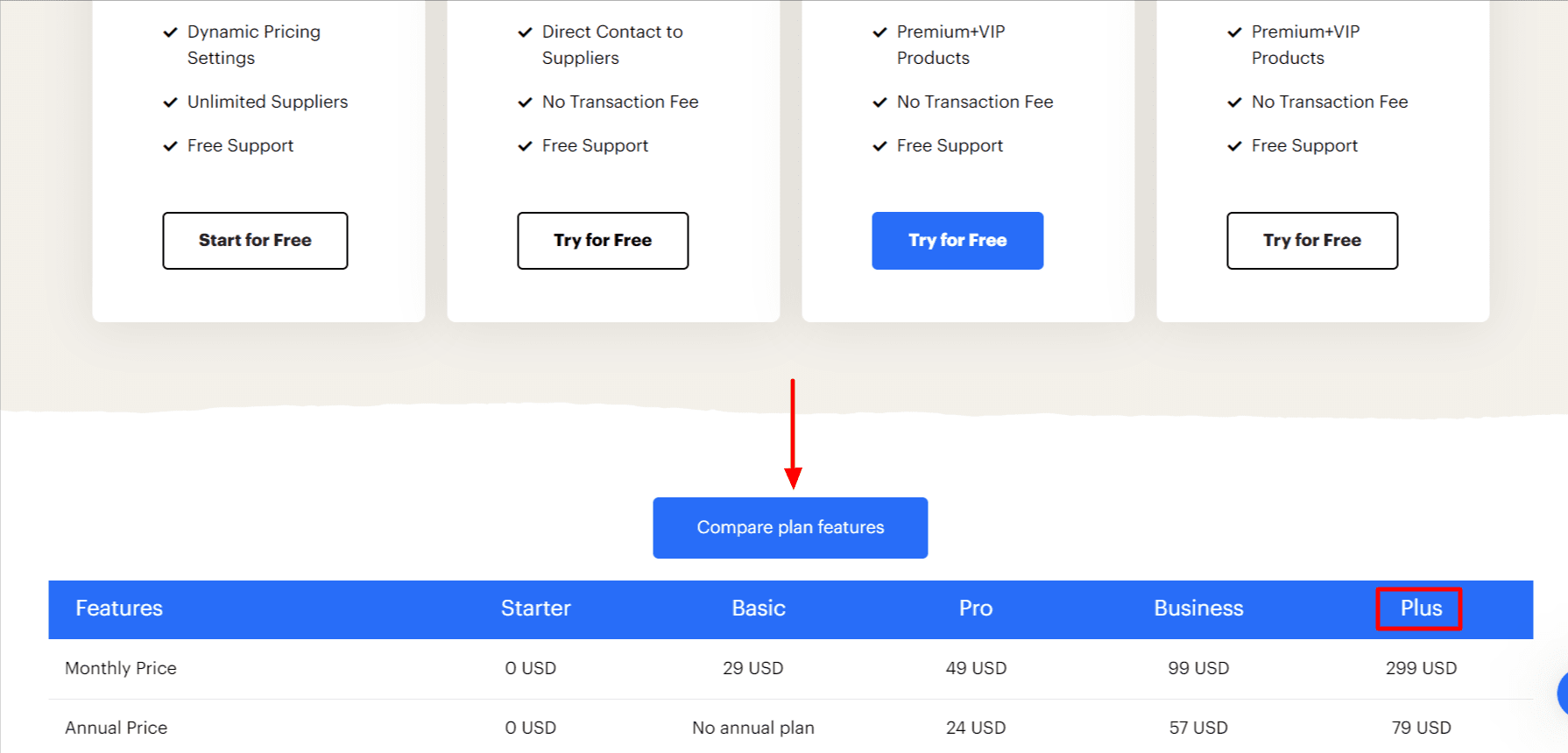The height and width of the screenshot is (753, 1568).
Task: Click the checkmark next to Premium+VIP Products
Action: tap(880, 32)
